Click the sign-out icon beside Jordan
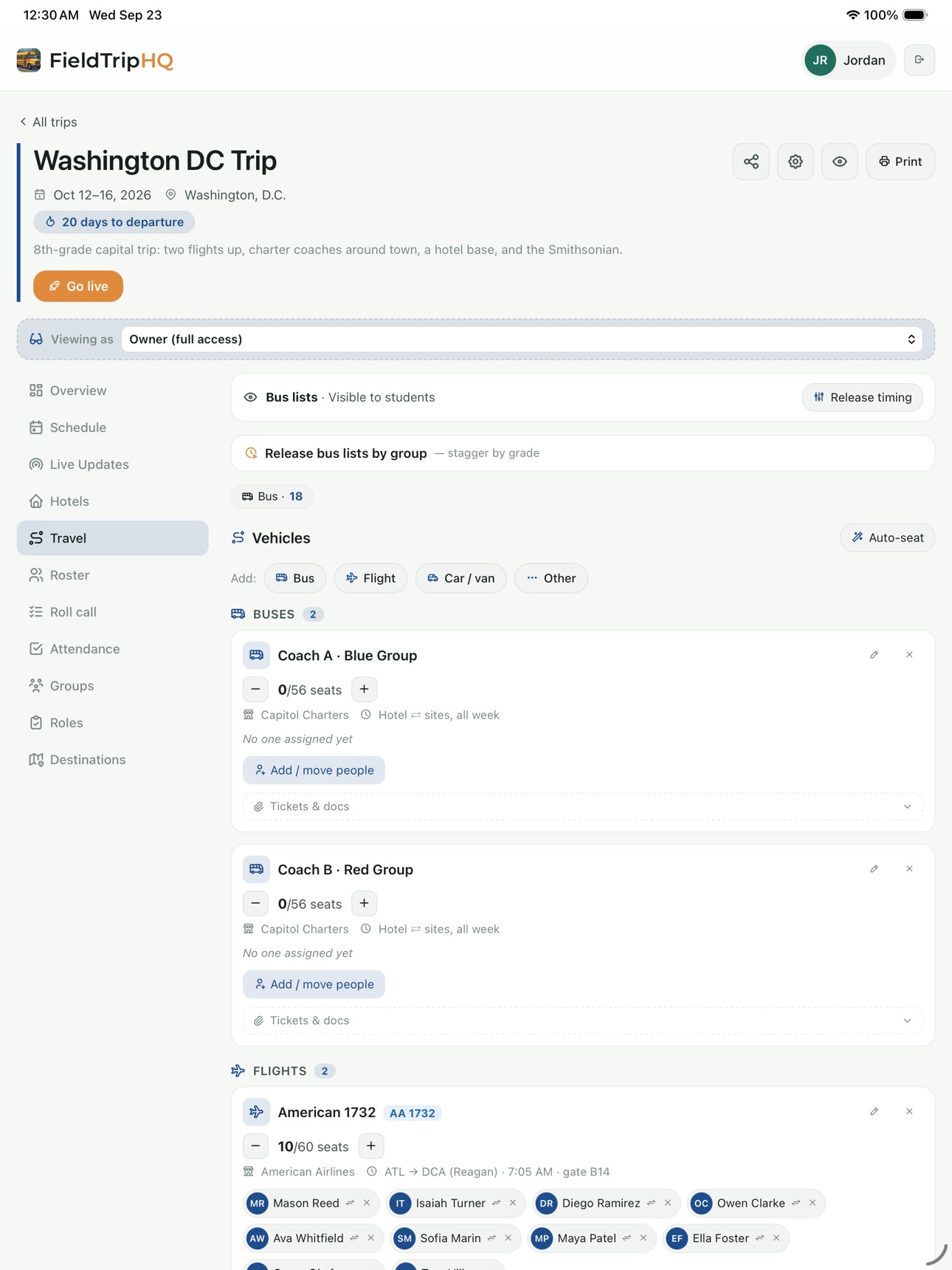Image resolution: width=952 pixels, height=1270 pixels. [920, 60]
